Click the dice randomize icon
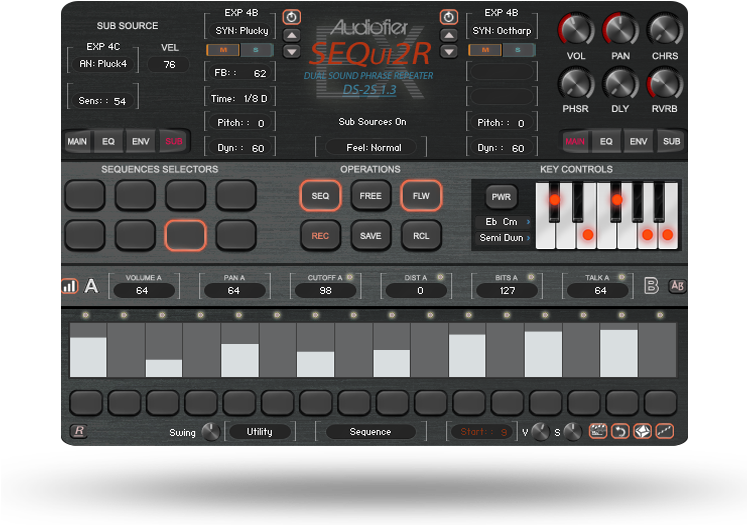The width and height of the screenshot is (747, 525). click(642, 431)
